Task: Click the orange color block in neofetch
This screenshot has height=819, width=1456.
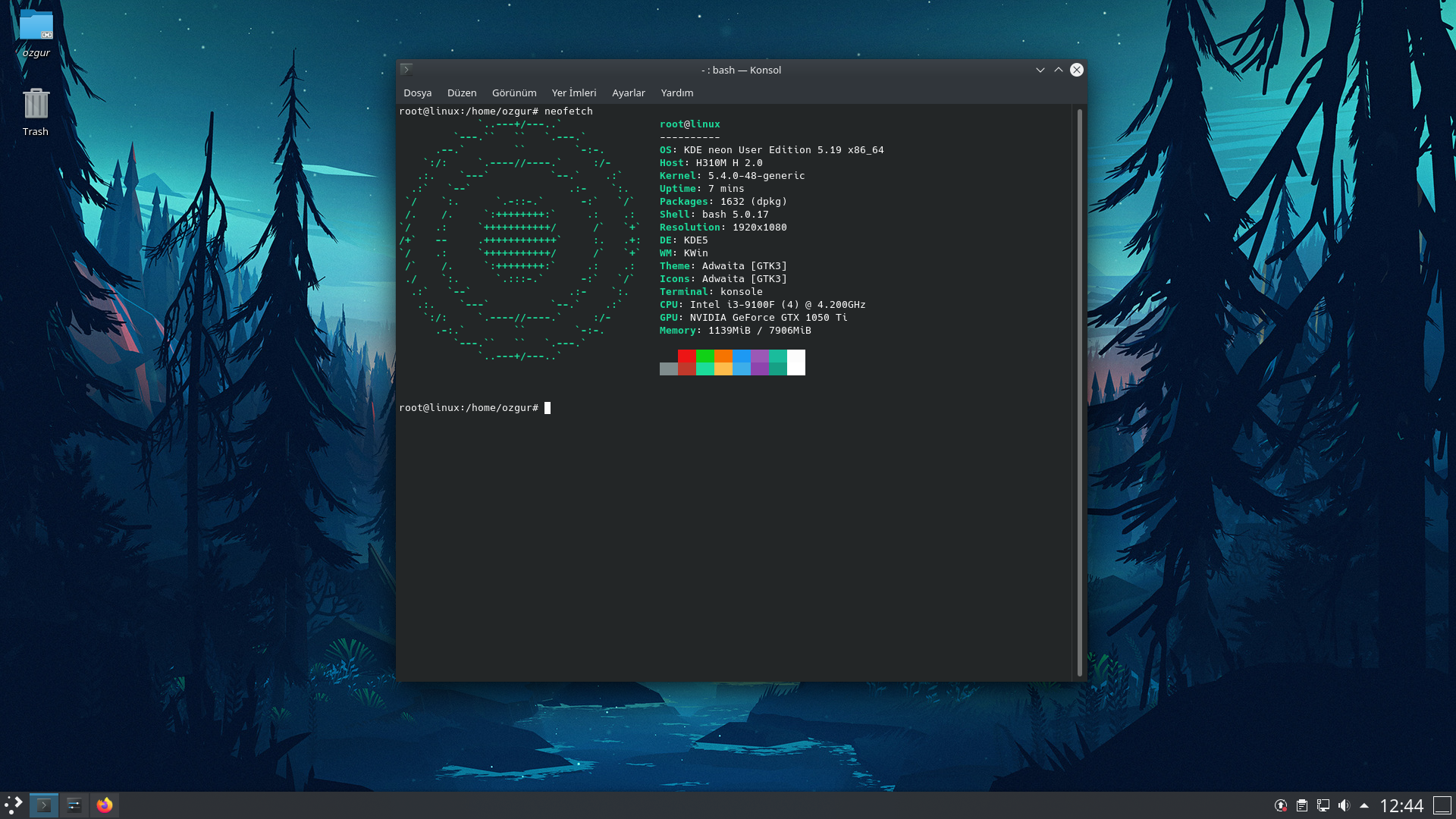Action: point(723,356)
